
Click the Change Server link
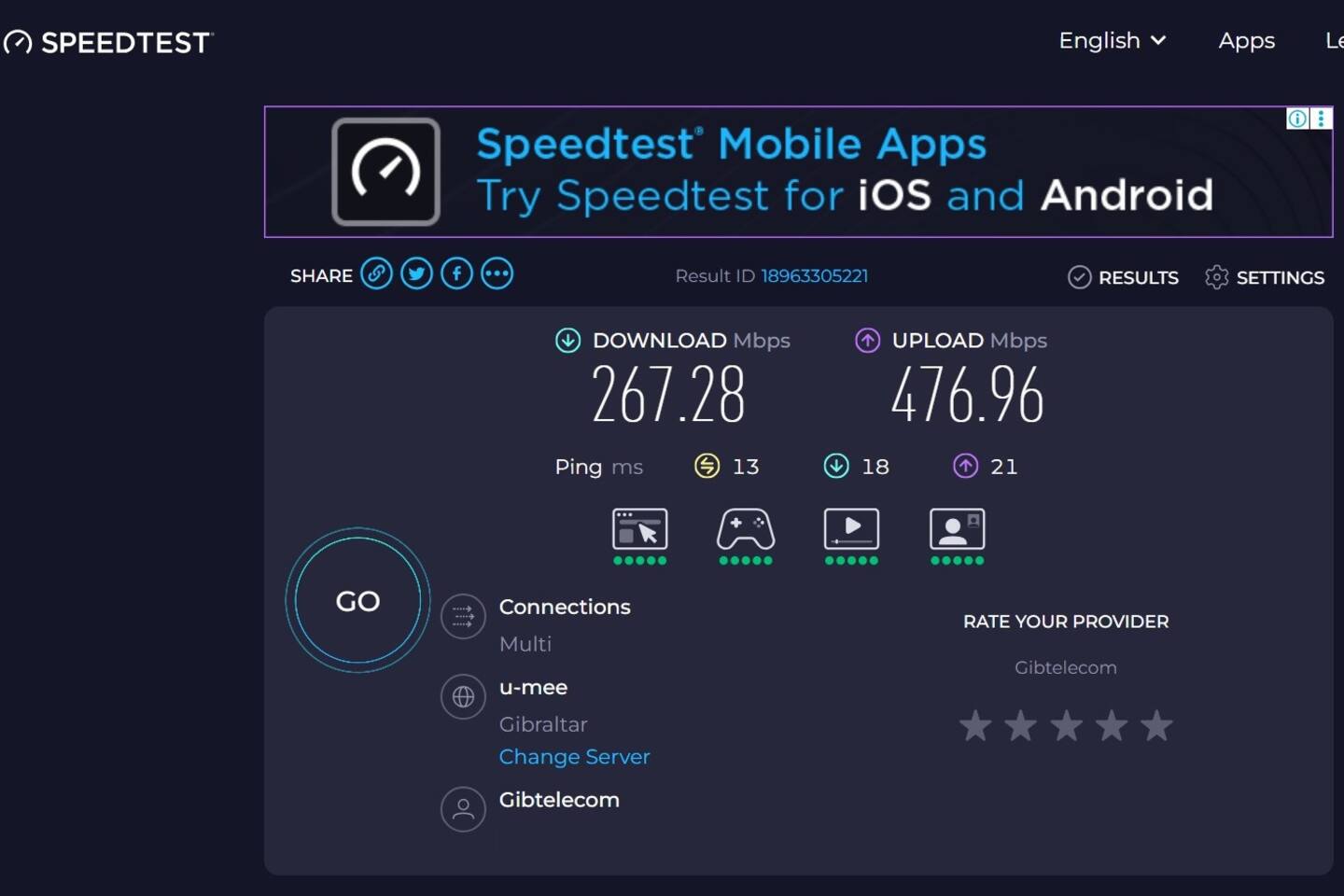(x=574, y=757)
